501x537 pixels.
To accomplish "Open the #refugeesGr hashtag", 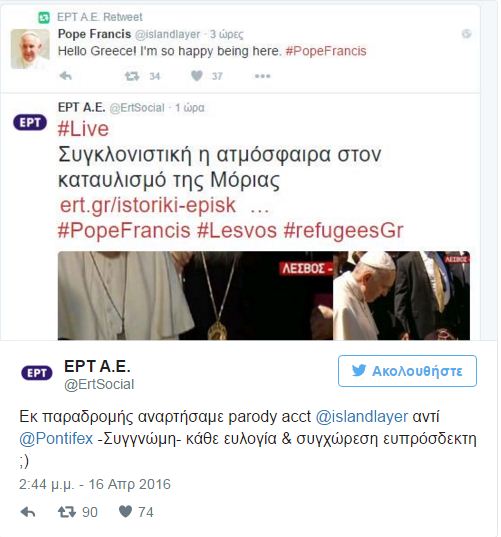I will 343,230.
